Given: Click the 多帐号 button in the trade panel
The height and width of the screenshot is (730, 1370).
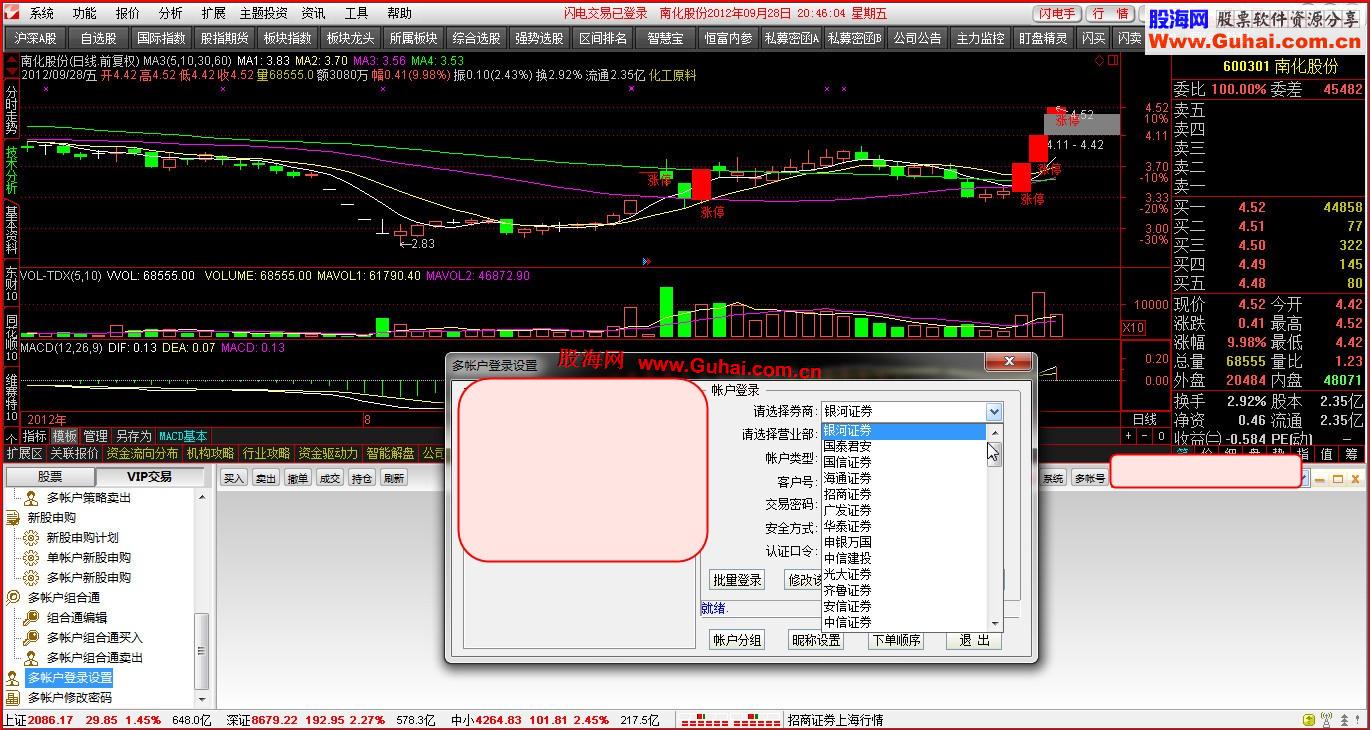Looking at the screenshot, I should click(1089, 478).
